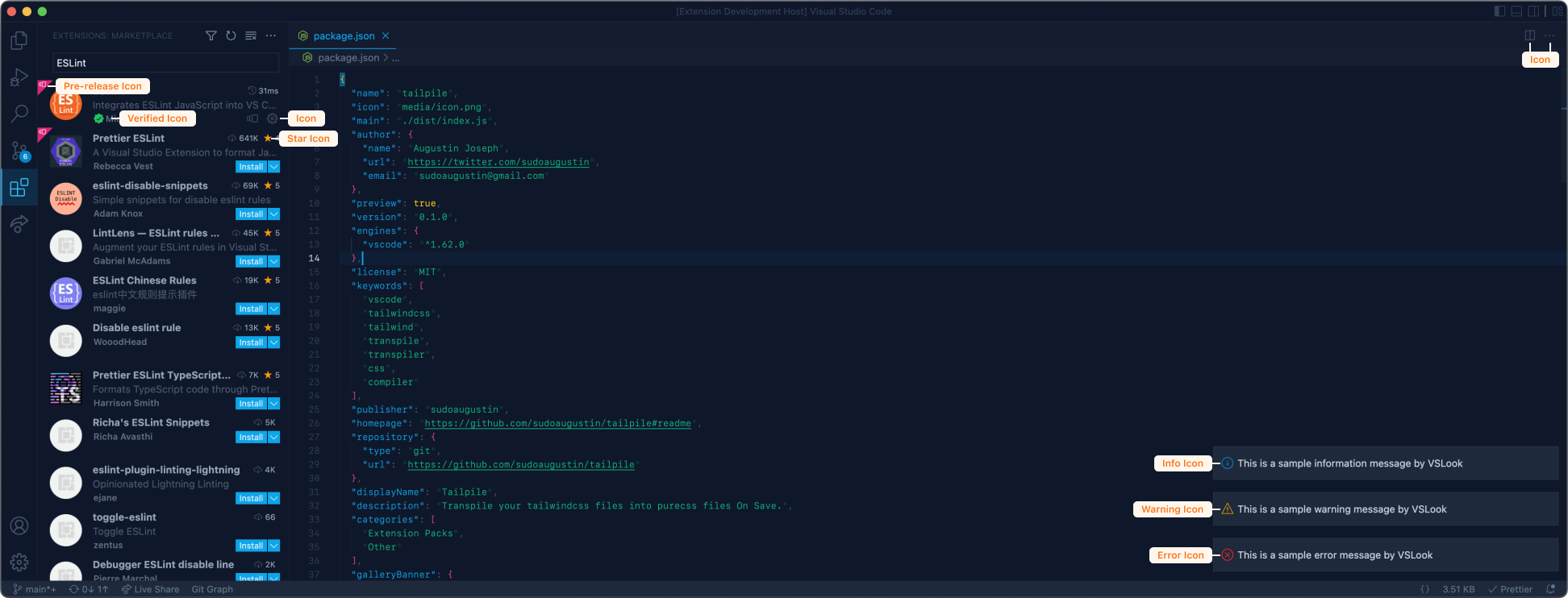Click the warning triangle on warning message
Screen dimensions: 1568x598
click(1228, 509)
